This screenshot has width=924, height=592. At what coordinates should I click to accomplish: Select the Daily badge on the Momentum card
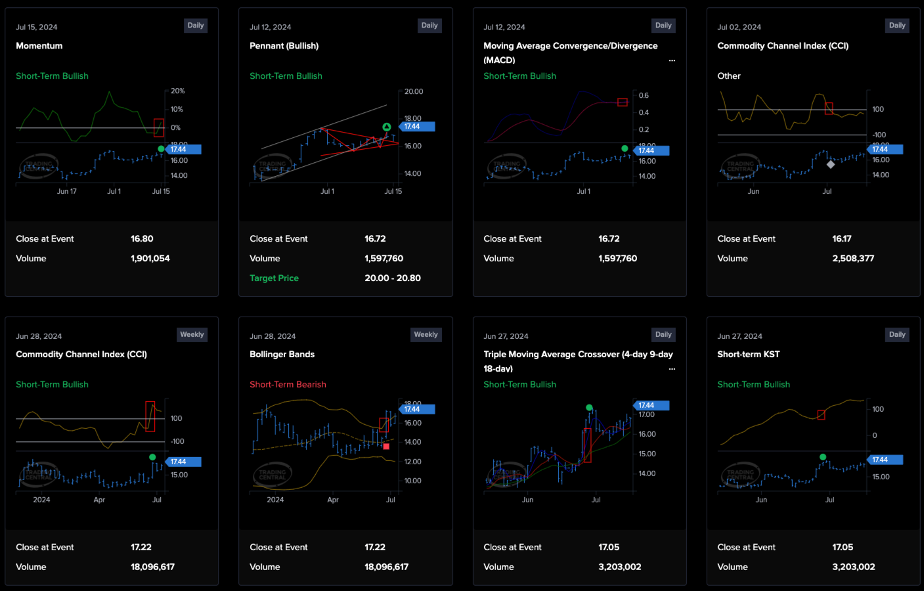click(196, 26)
